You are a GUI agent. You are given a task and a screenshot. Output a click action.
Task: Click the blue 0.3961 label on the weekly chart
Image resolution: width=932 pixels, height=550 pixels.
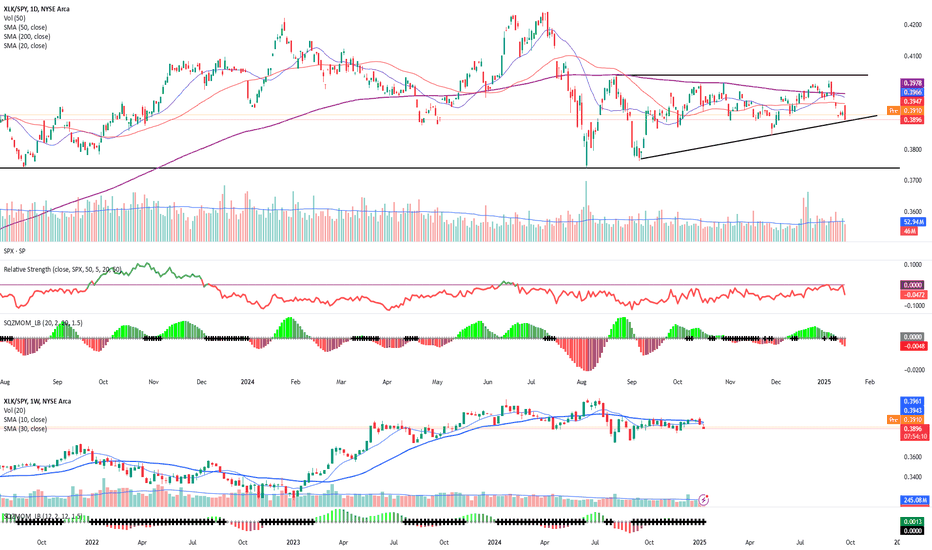913,401
